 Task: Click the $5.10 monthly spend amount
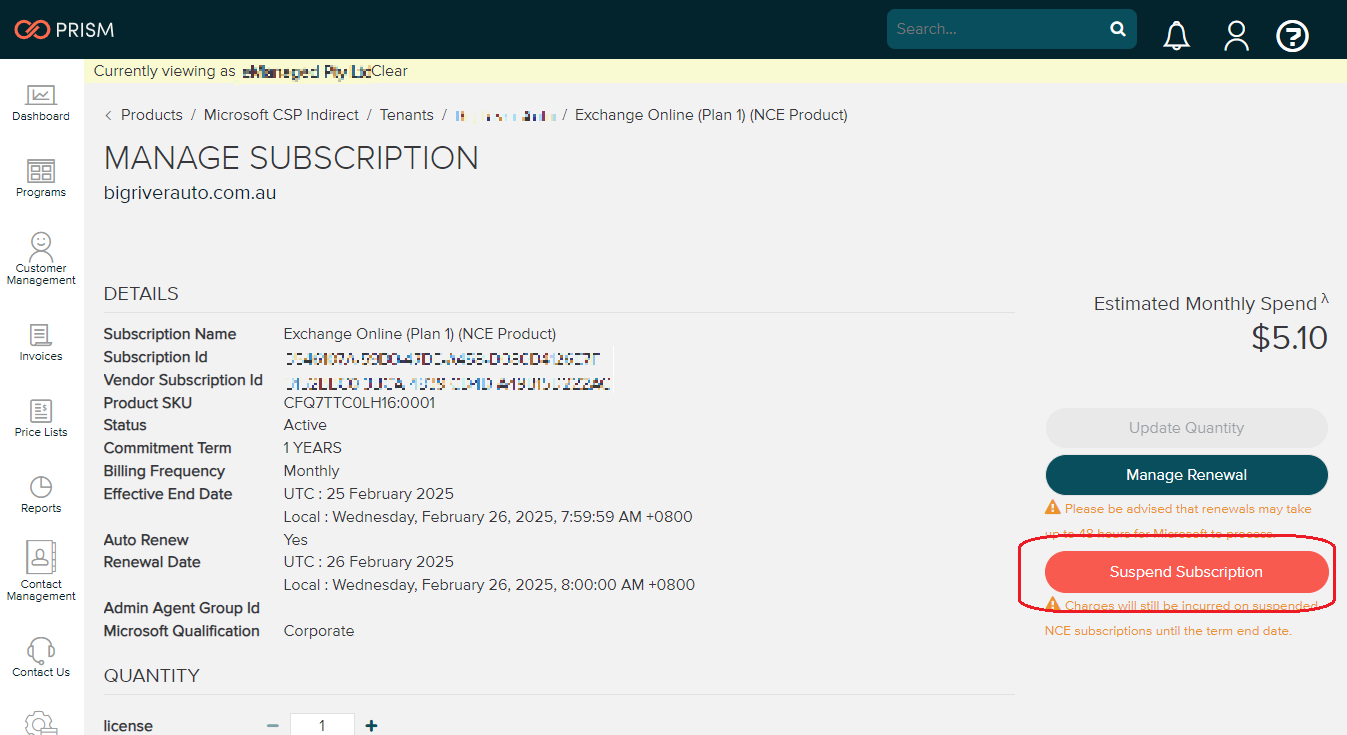[1289, 338]
